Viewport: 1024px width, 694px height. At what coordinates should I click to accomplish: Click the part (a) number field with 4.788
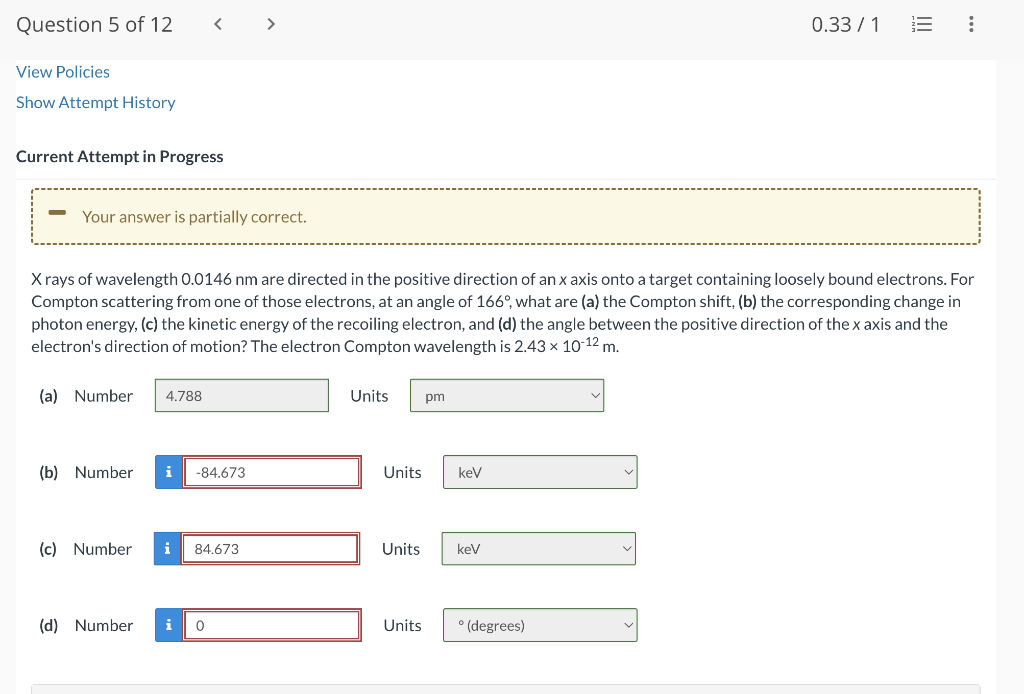pos(242,396)
